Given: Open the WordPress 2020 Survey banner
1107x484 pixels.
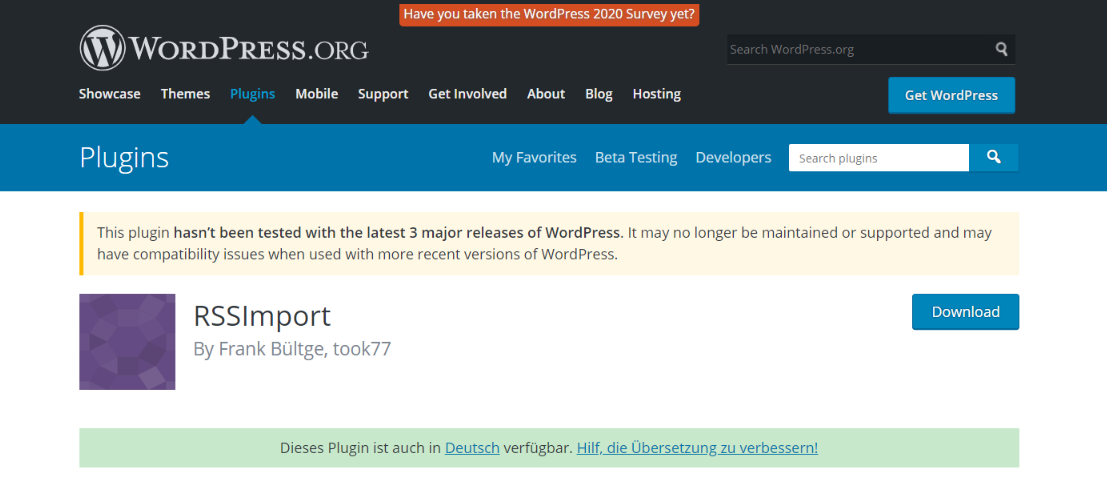Looking at the screenshot, I should coord(549,13).
